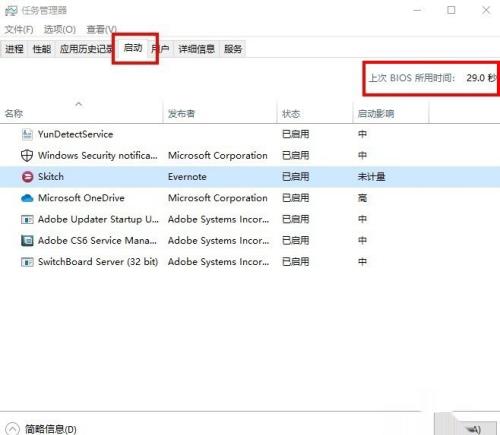500x435 pixels.
Task: Switch to the 应用历史记录 tab
Action: (86, 49)
